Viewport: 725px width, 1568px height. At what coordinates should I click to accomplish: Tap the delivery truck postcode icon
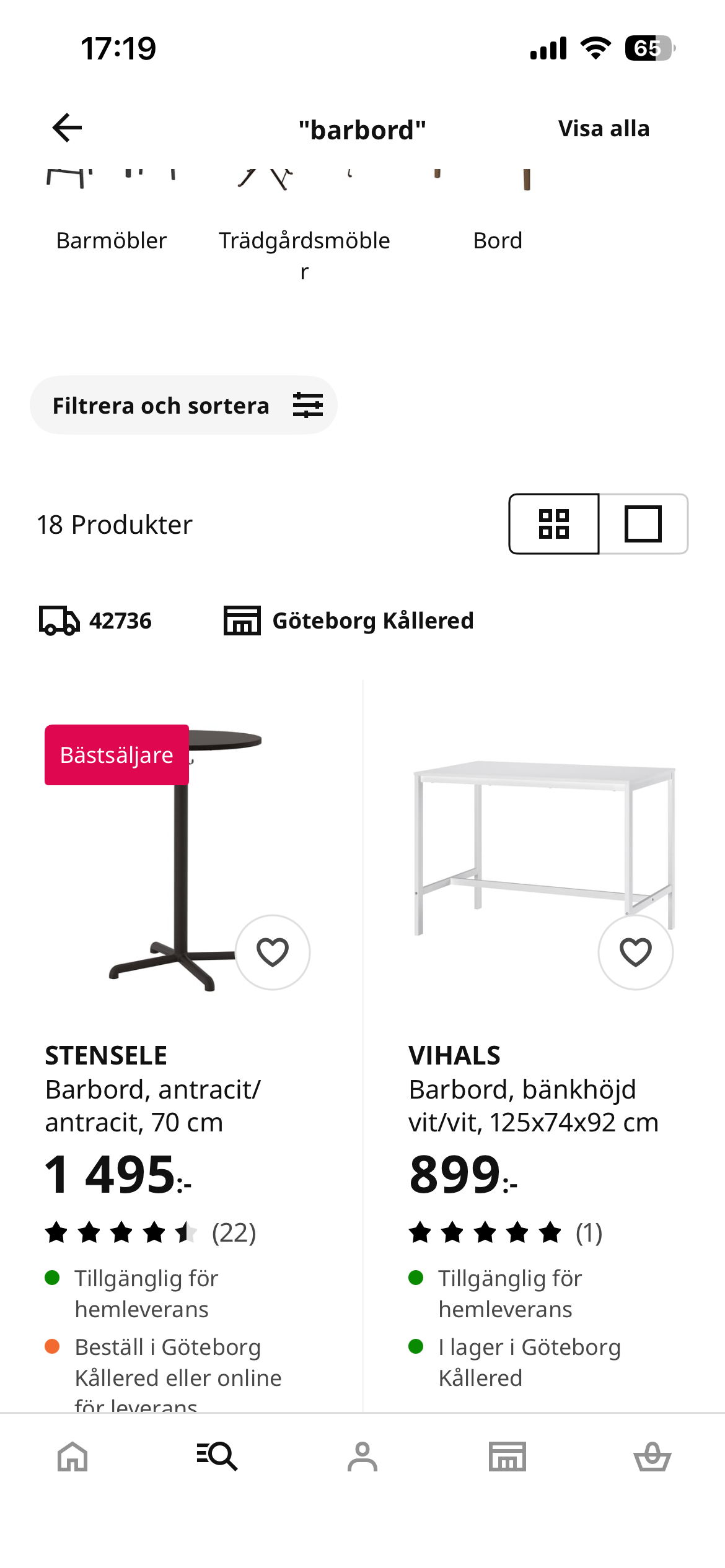pyautogui.click(x=59, y=621)
